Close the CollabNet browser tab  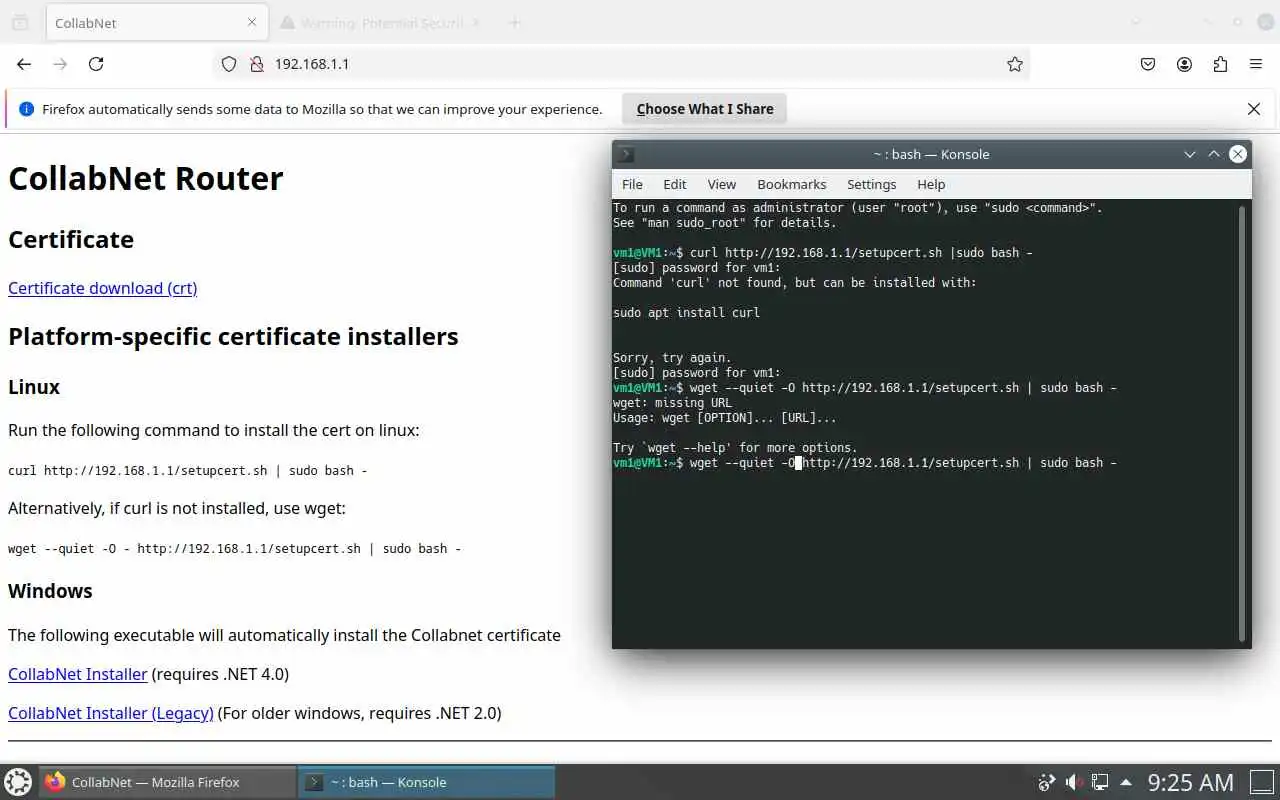252,22
